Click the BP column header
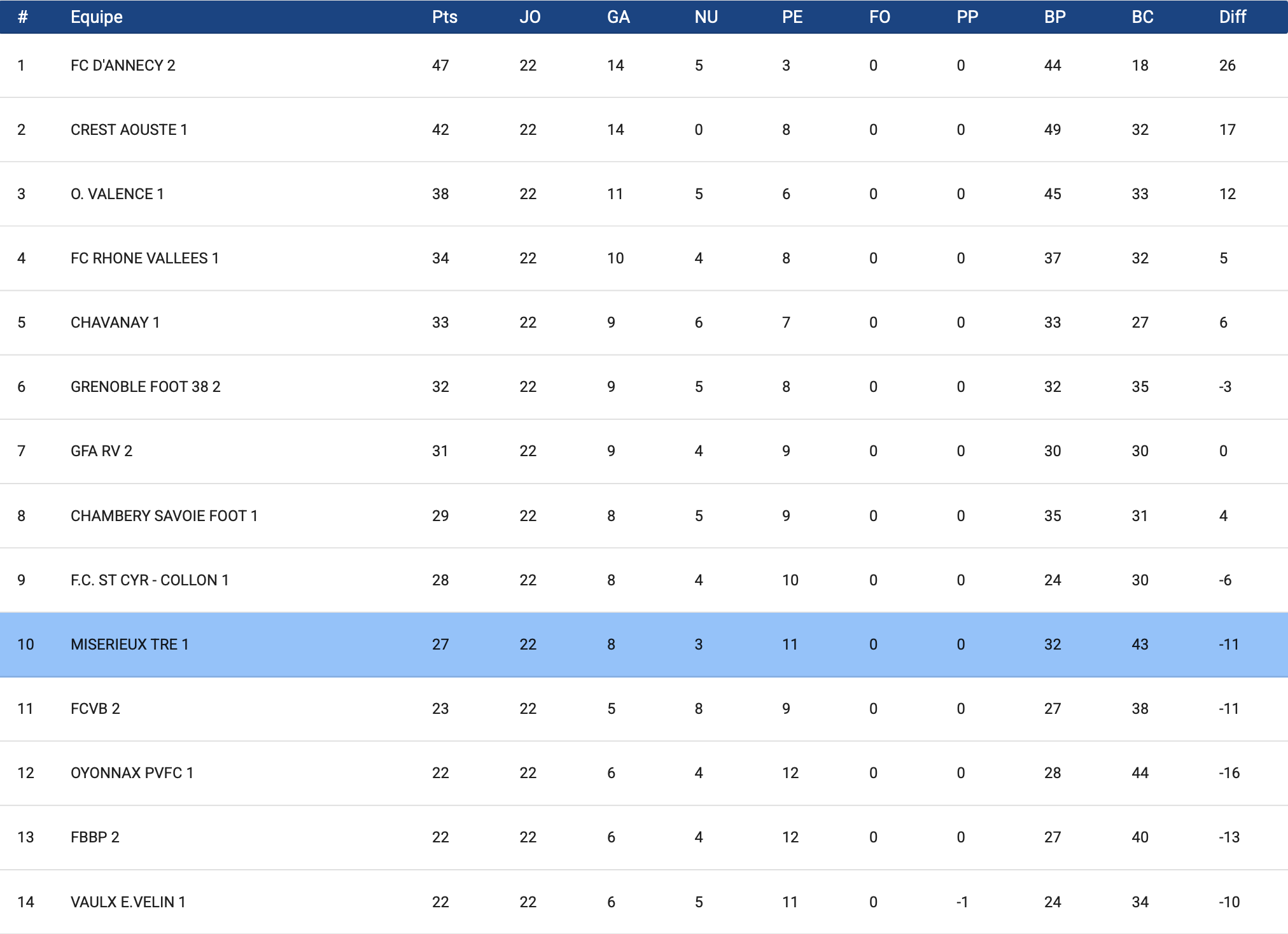1288x934 pixels. tap(1054, 17)
